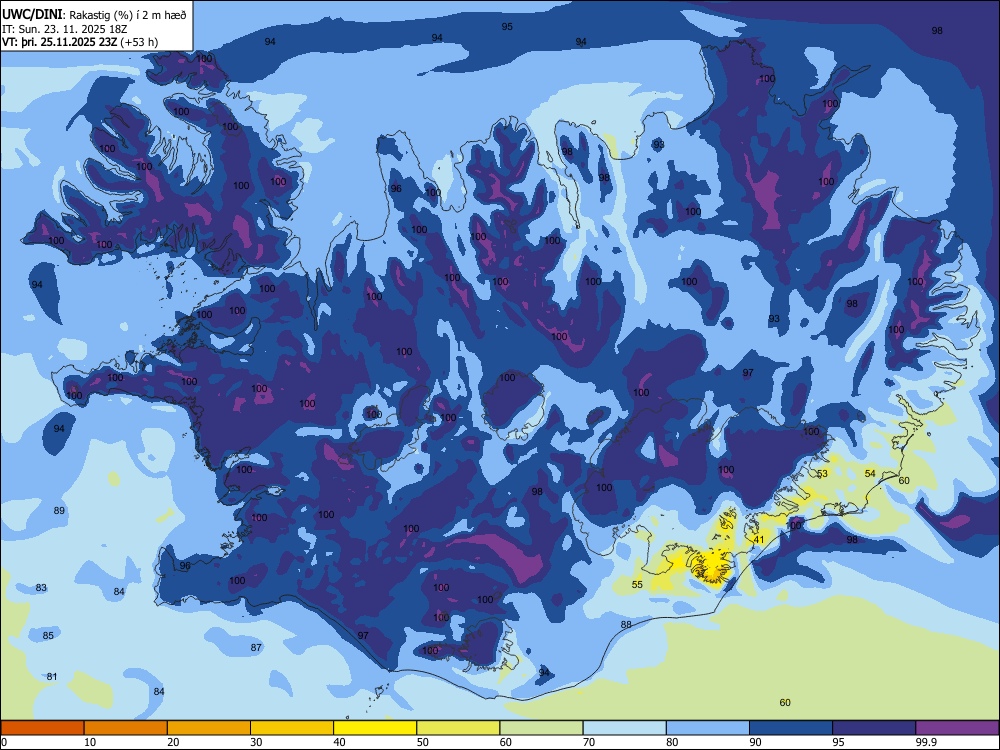Click the "10" legend scale label
The height and width of the screenshot is (750, 1000).
[90, 742]
